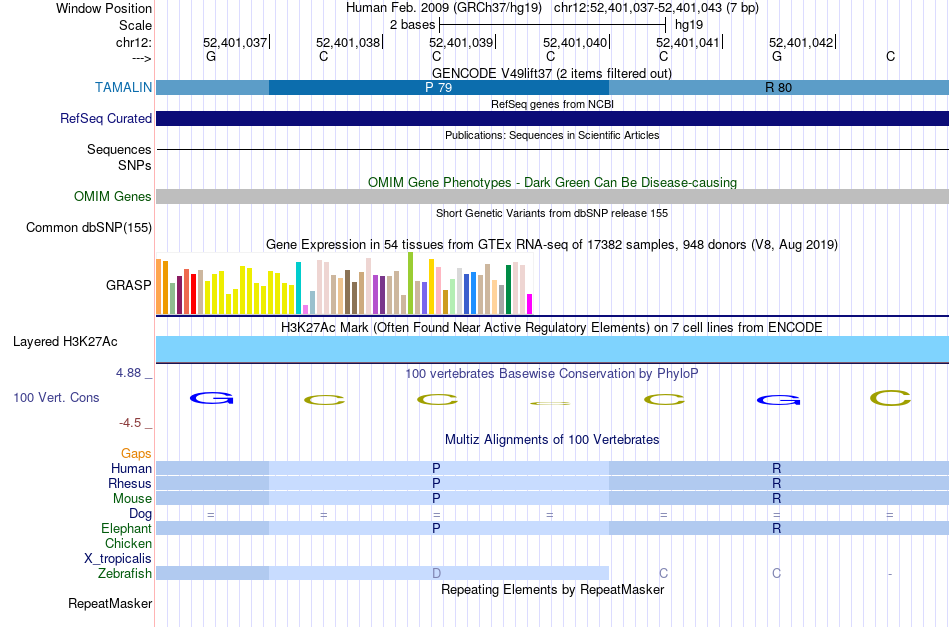Click the P 79 codon in TAMALIN track
The width and height of the screenshot is (950, 627).
point(439,87)
